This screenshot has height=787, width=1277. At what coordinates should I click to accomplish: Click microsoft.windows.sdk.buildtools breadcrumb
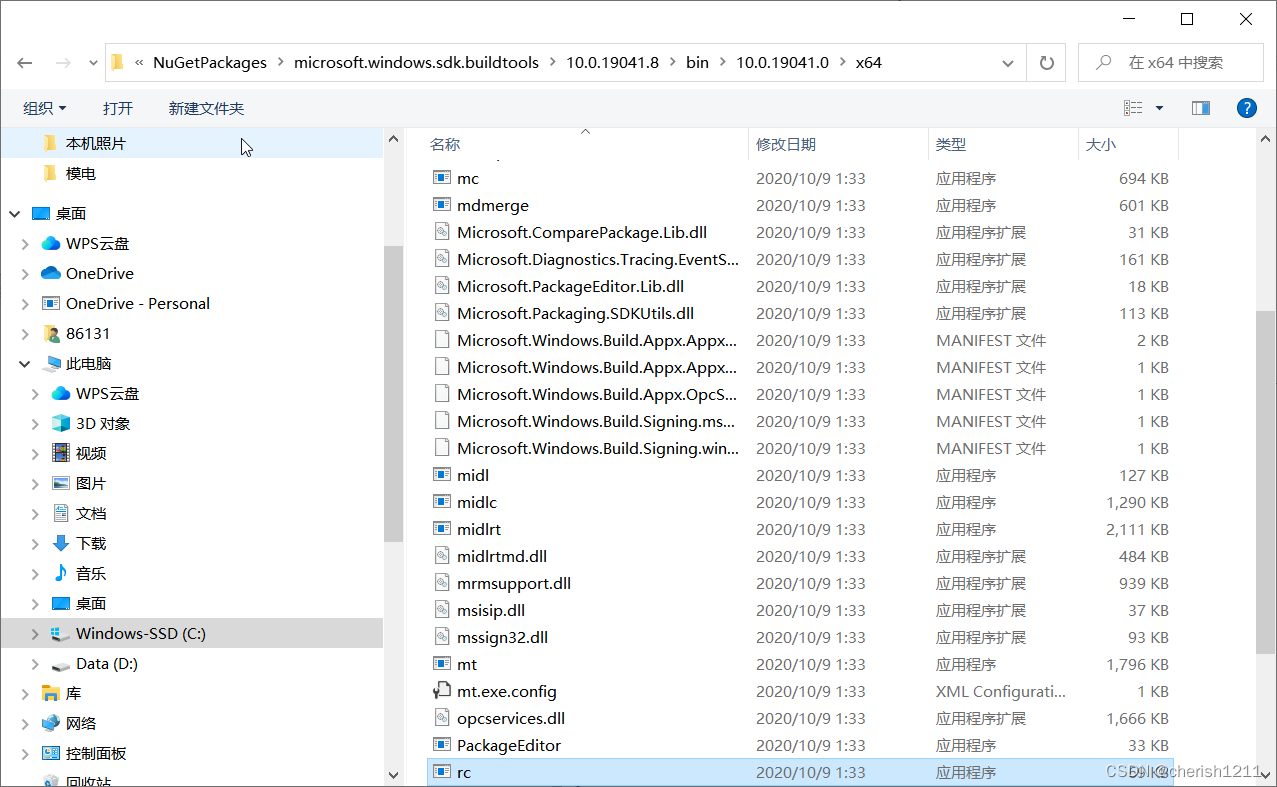416,62
